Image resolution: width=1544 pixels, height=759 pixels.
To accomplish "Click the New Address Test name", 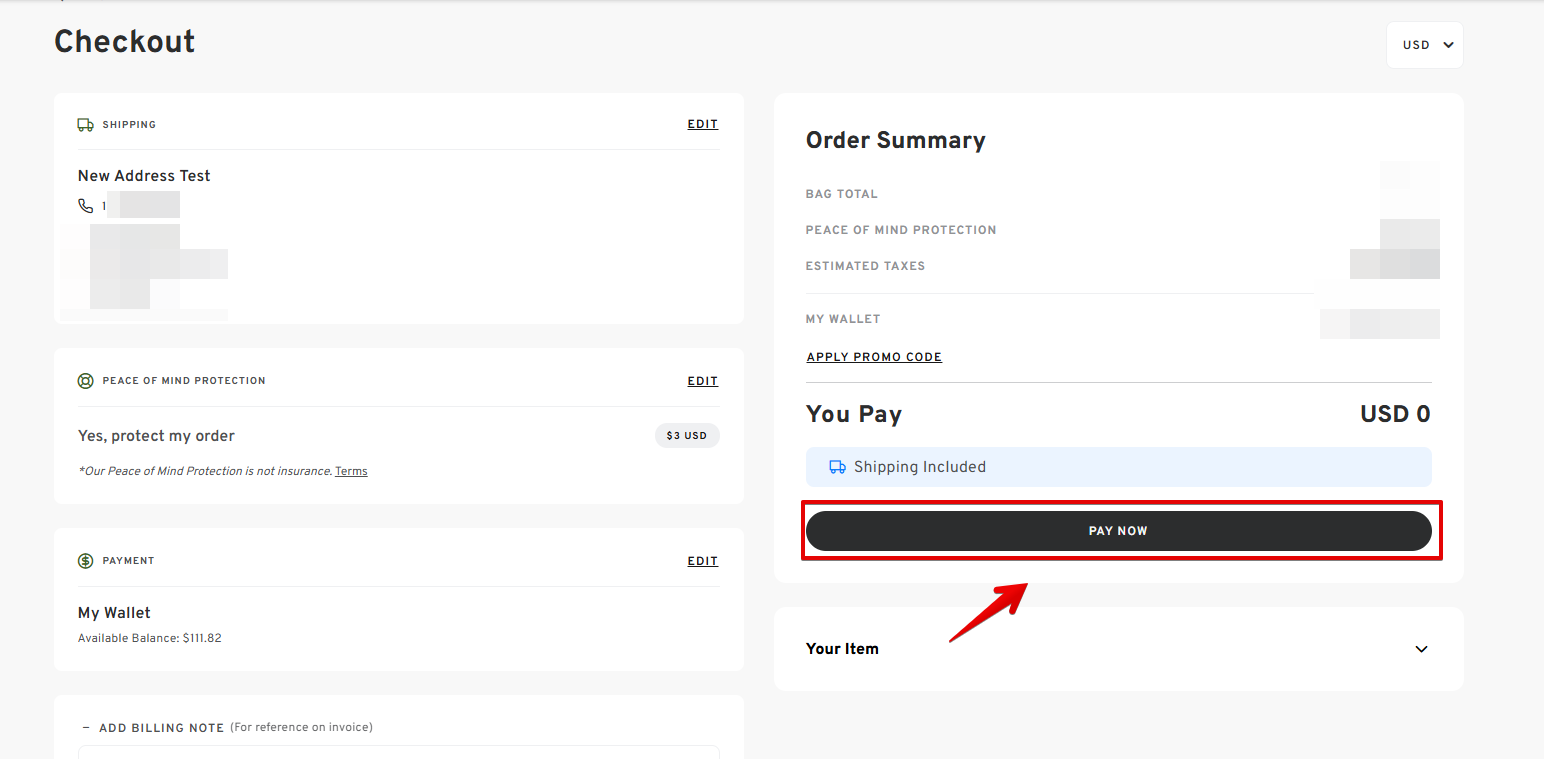I will click(x=144, y=176).
